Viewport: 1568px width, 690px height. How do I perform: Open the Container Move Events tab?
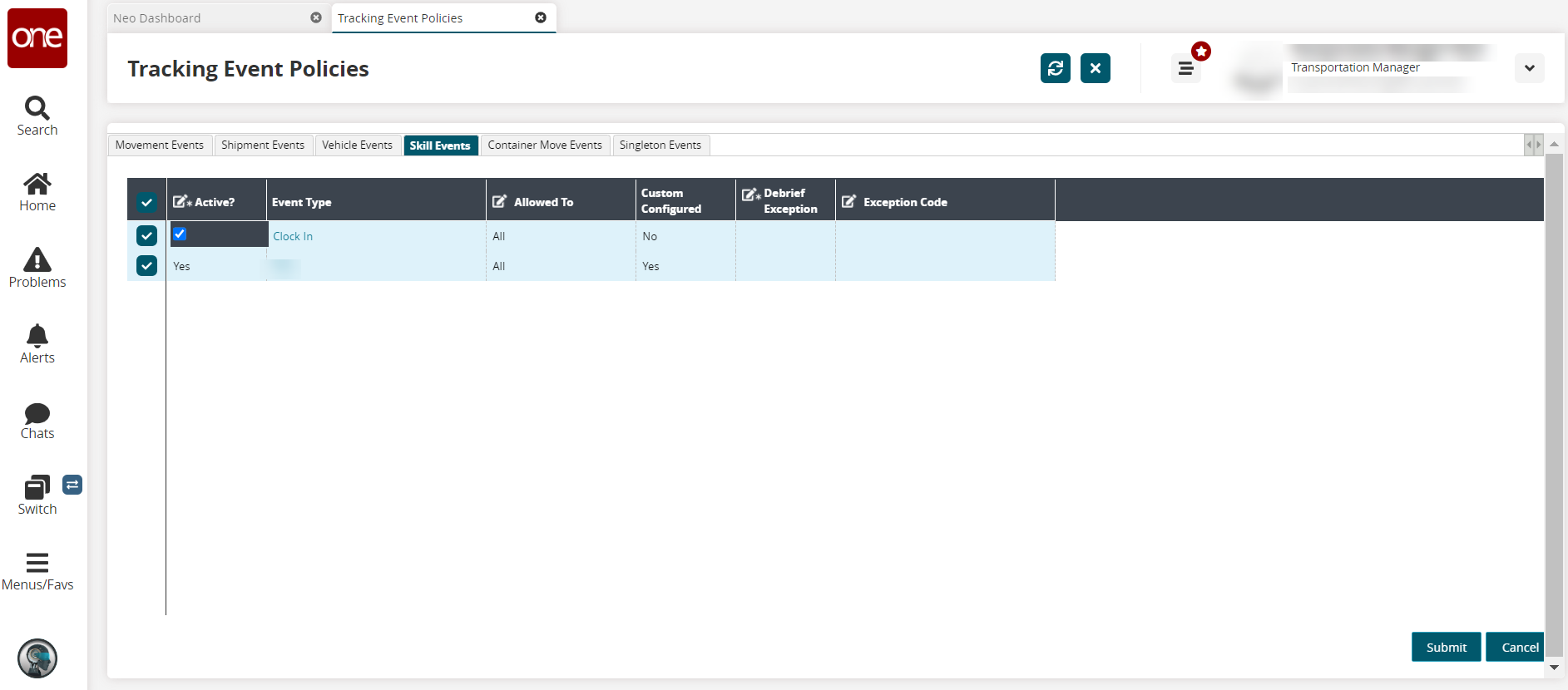[x=545, y=145]
